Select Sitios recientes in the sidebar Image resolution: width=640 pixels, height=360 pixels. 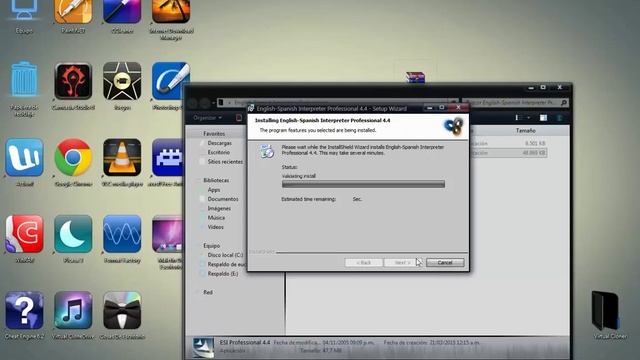225,162
